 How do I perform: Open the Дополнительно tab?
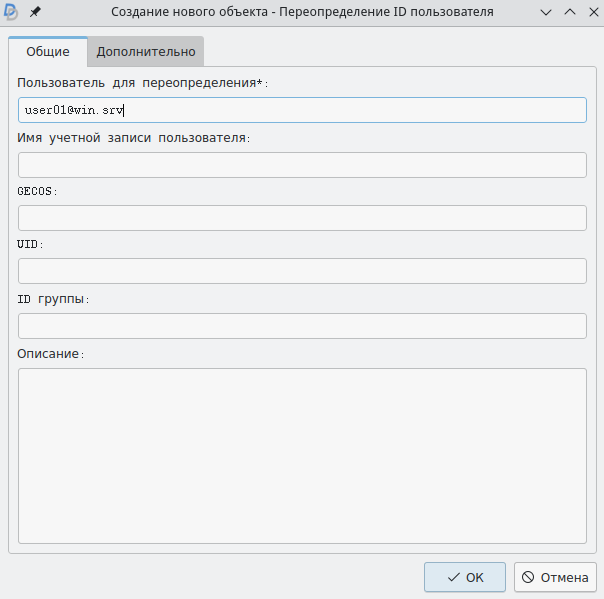click(x=146, y=51)
